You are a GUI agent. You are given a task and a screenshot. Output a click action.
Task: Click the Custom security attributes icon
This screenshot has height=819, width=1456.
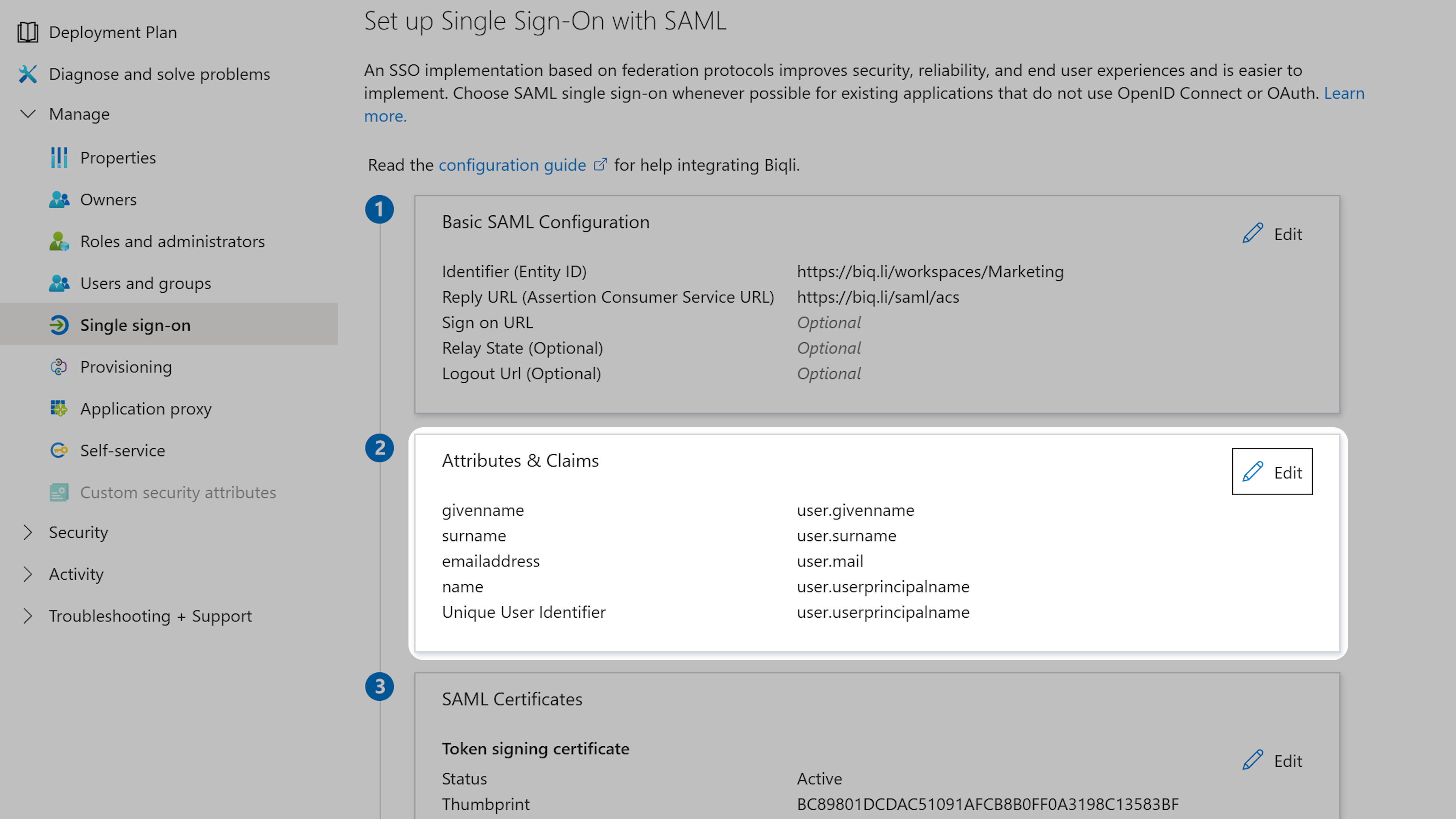pos(59,492)
